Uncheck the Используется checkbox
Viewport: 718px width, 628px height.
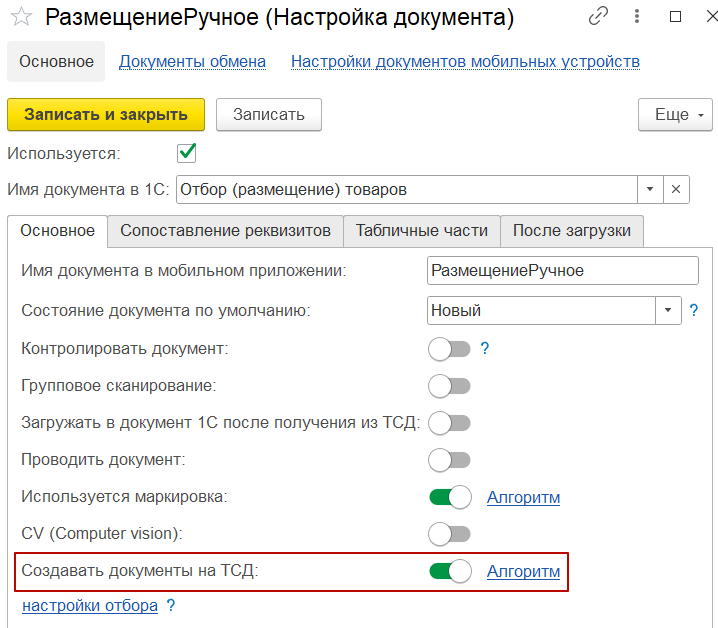point(186,153)
